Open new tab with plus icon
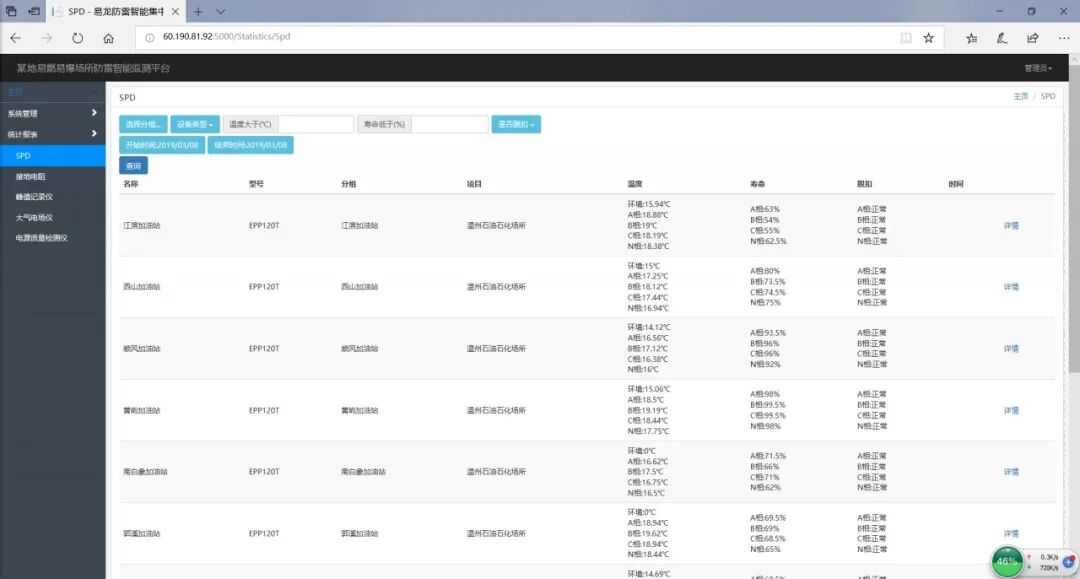 click(x=198, y=11)
